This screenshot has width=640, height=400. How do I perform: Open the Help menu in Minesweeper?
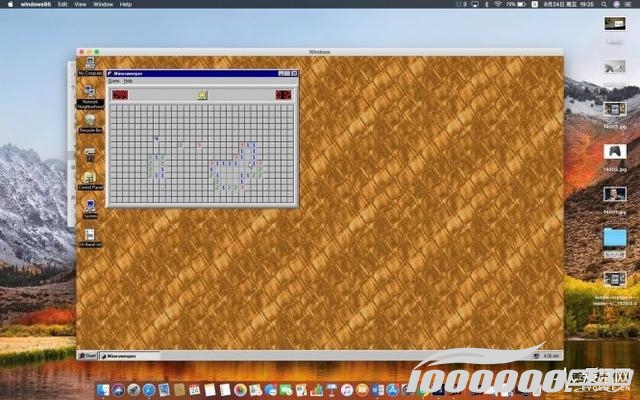point(128,81)
